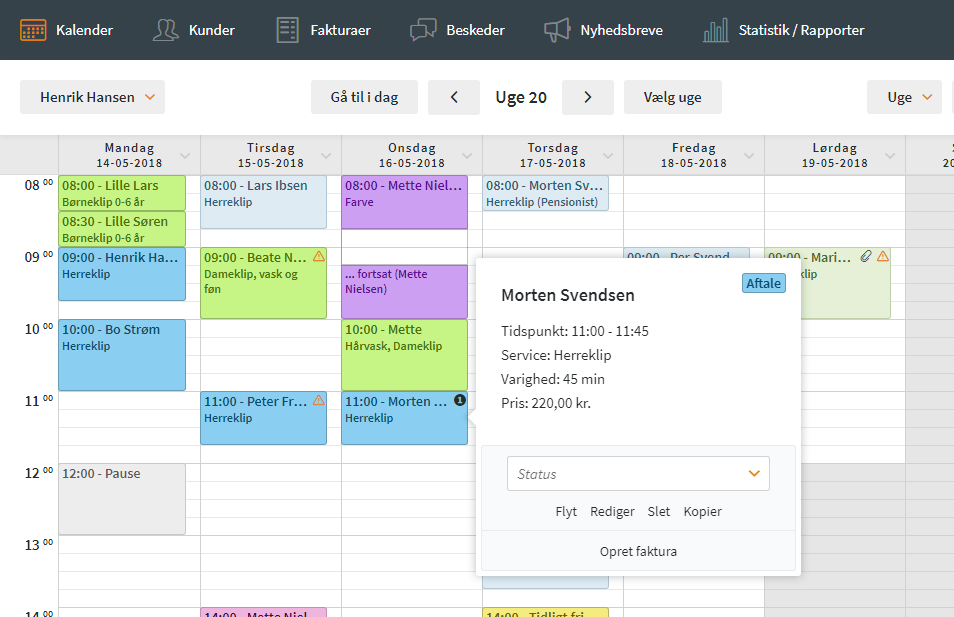Go to previous week arrow
The height and width of the screenshot is (617, 954).
coord(453,97)
